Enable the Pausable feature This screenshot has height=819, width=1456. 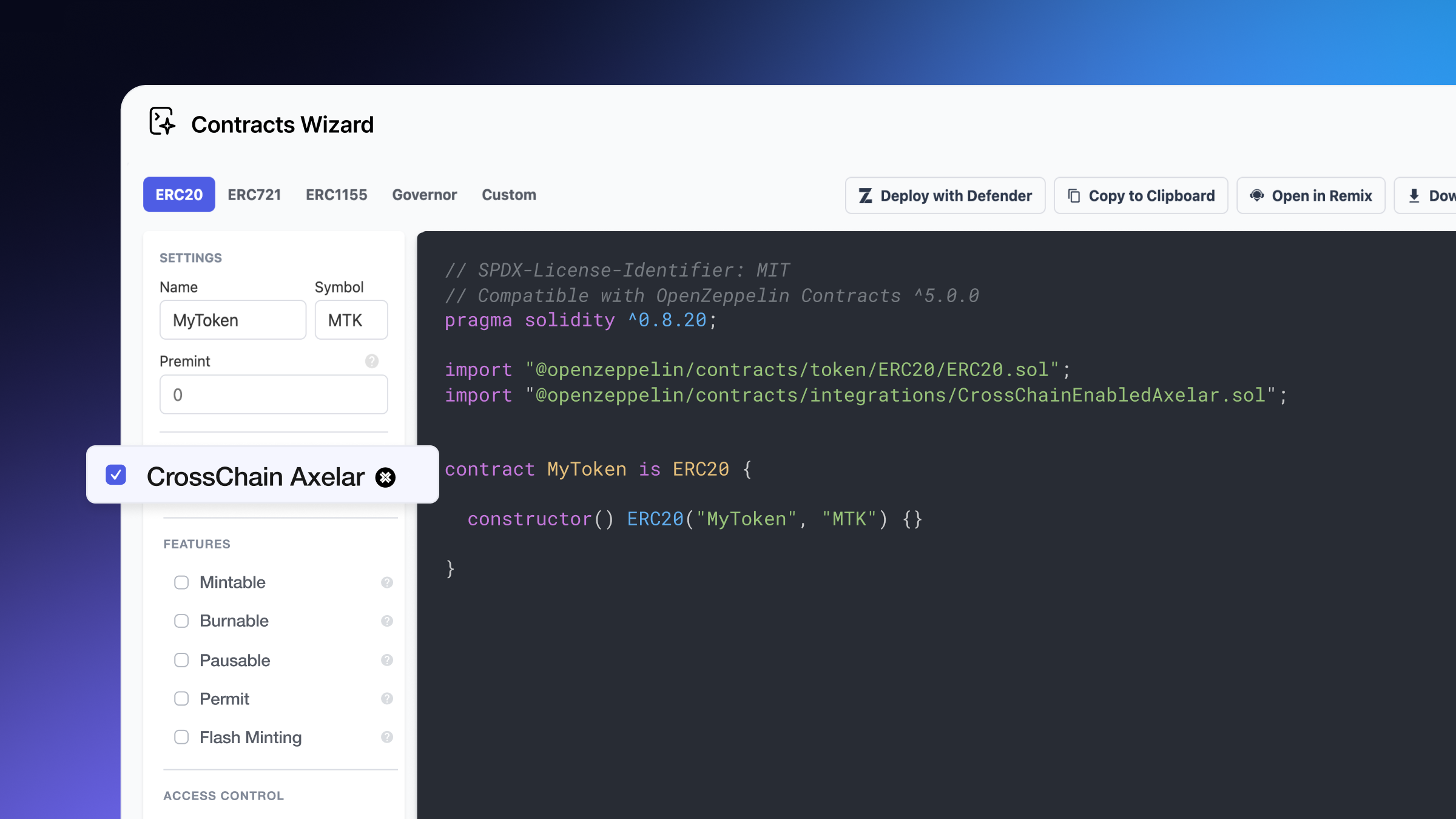click(x=181, y=660)
